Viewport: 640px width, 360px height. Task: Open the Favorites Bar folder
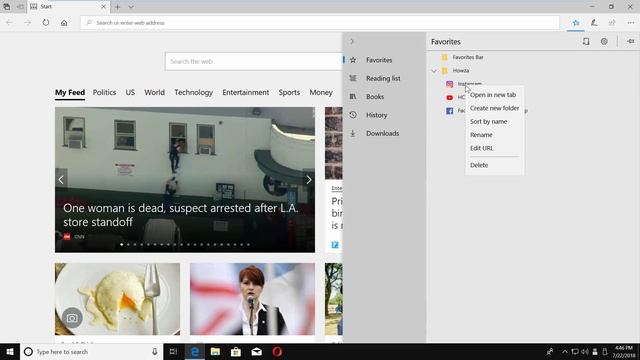coord(468,57)
